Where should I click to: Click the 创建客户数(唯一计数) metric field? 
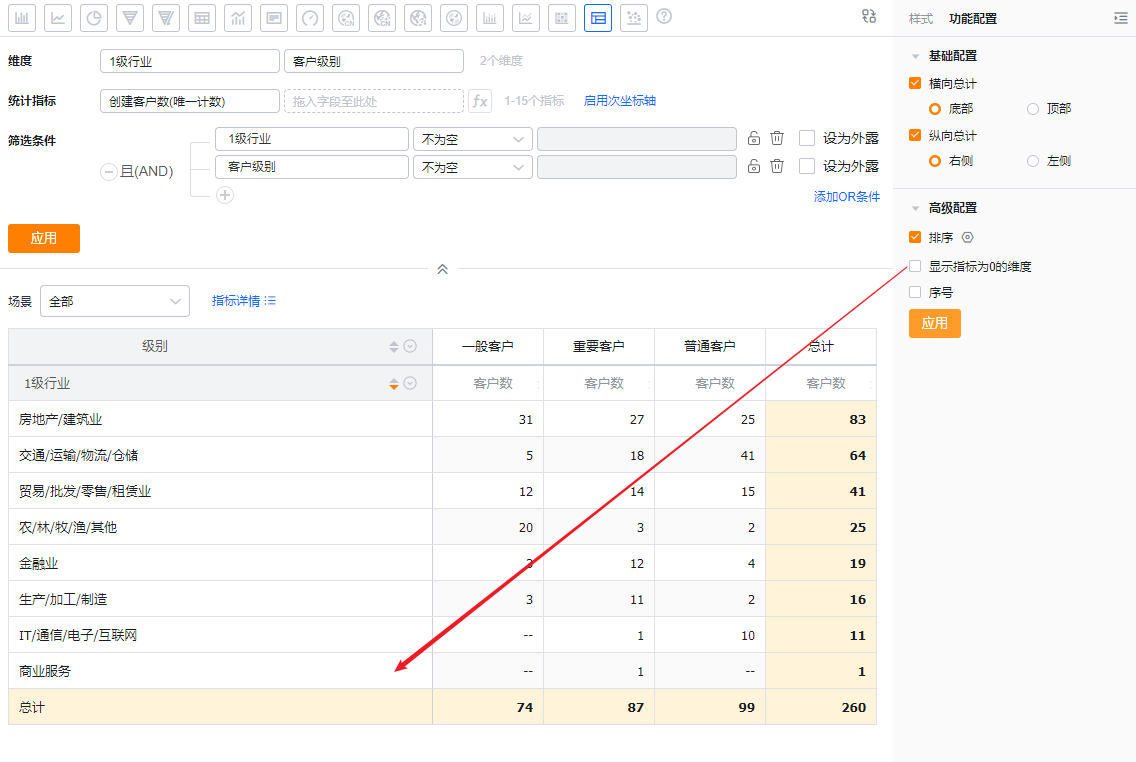[190, 101]
